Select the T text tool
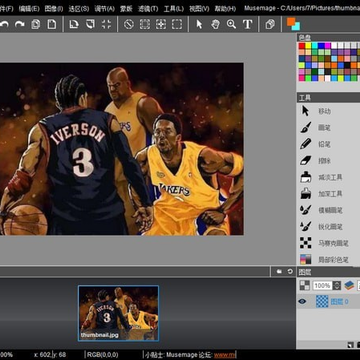Screen dimensions: 360x360 tap(247, 24)
